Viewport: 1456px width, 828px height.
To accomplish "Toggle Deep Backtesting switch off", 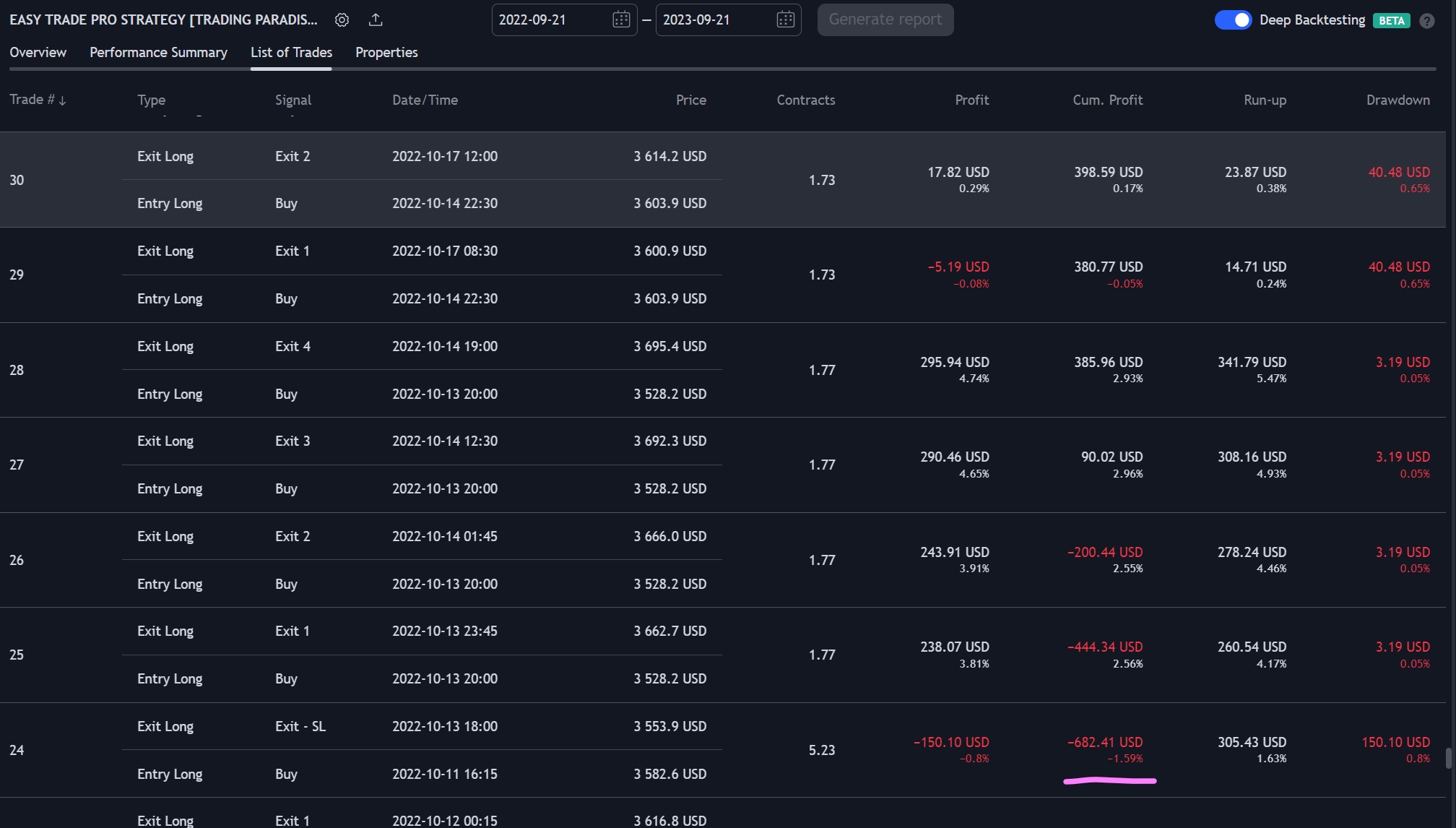I will click(1232, 20).
